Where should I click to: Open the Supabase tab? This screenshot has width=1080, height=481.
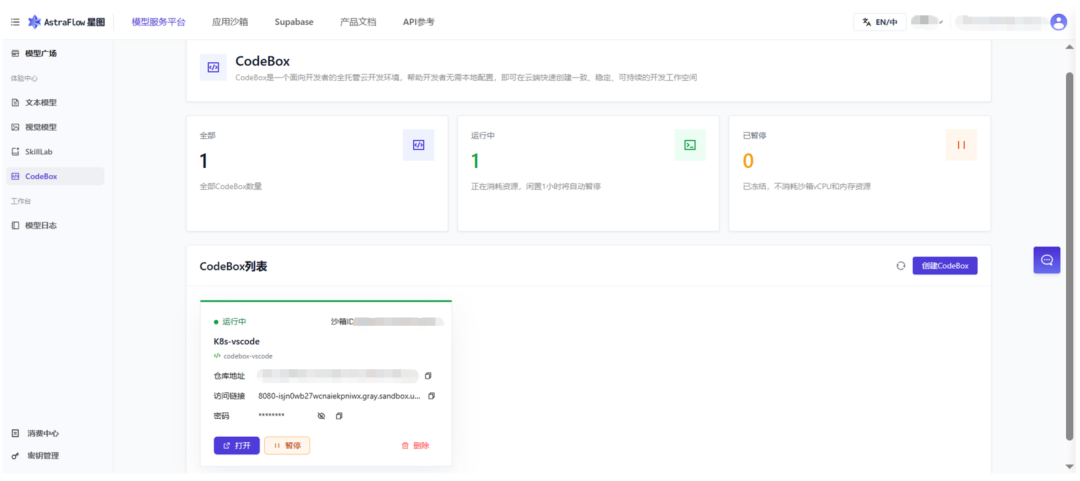pos(294,22)
